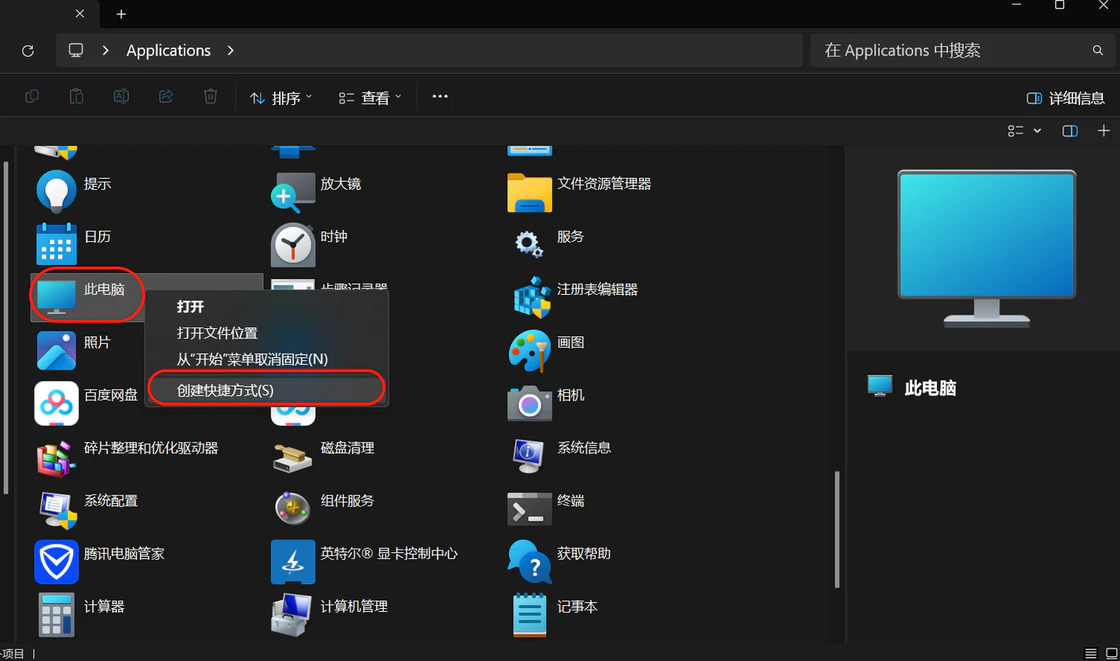Add a new tab with plus button
Screen dimensions: 1120x661
coord(121,14)
